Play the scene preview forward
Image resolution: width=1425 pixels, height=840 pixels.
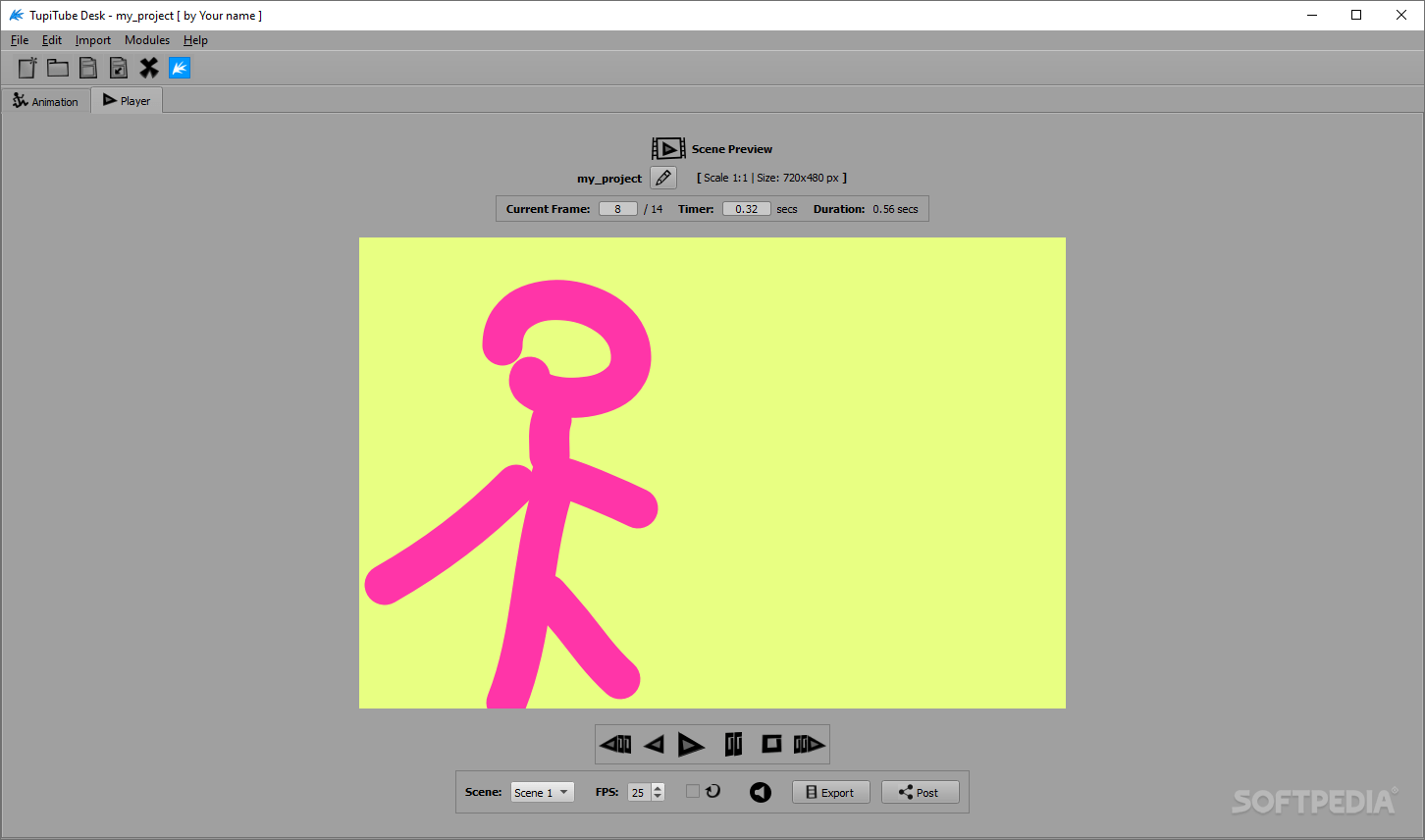[x=691, y=745]
